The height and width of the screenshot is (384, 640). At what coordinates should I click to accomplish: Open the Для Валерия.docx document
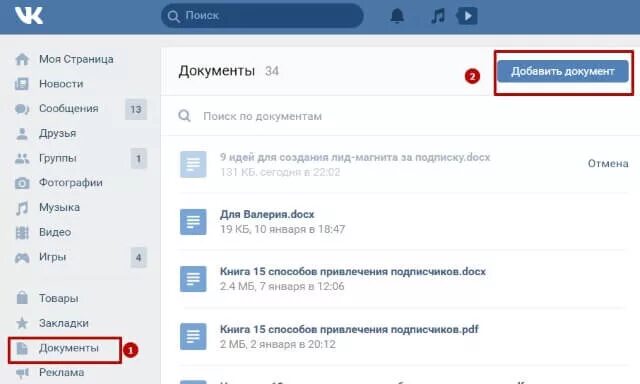(x=267, y=214)
